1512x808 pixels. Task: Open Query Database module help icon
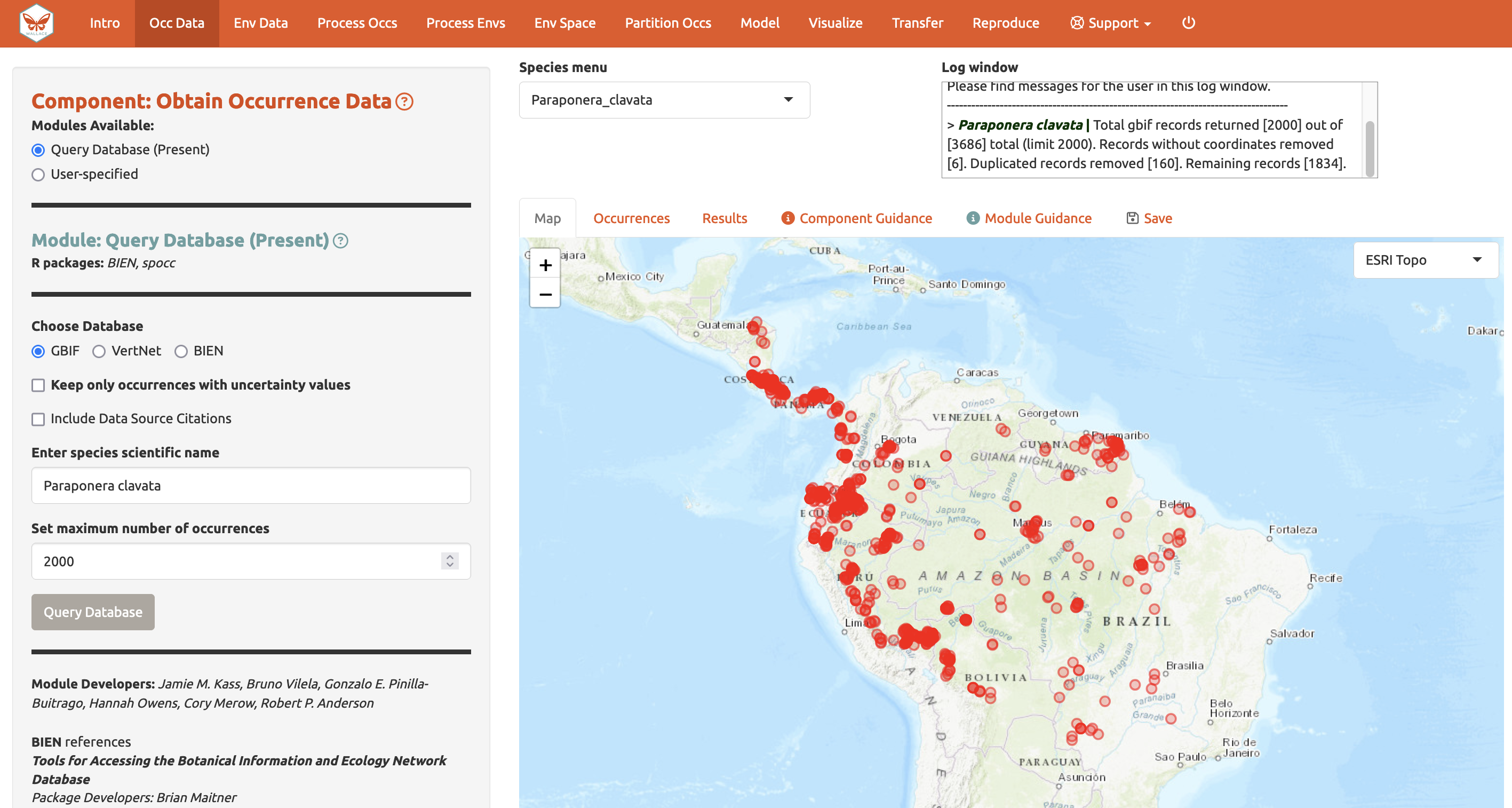tap(340, 241)
